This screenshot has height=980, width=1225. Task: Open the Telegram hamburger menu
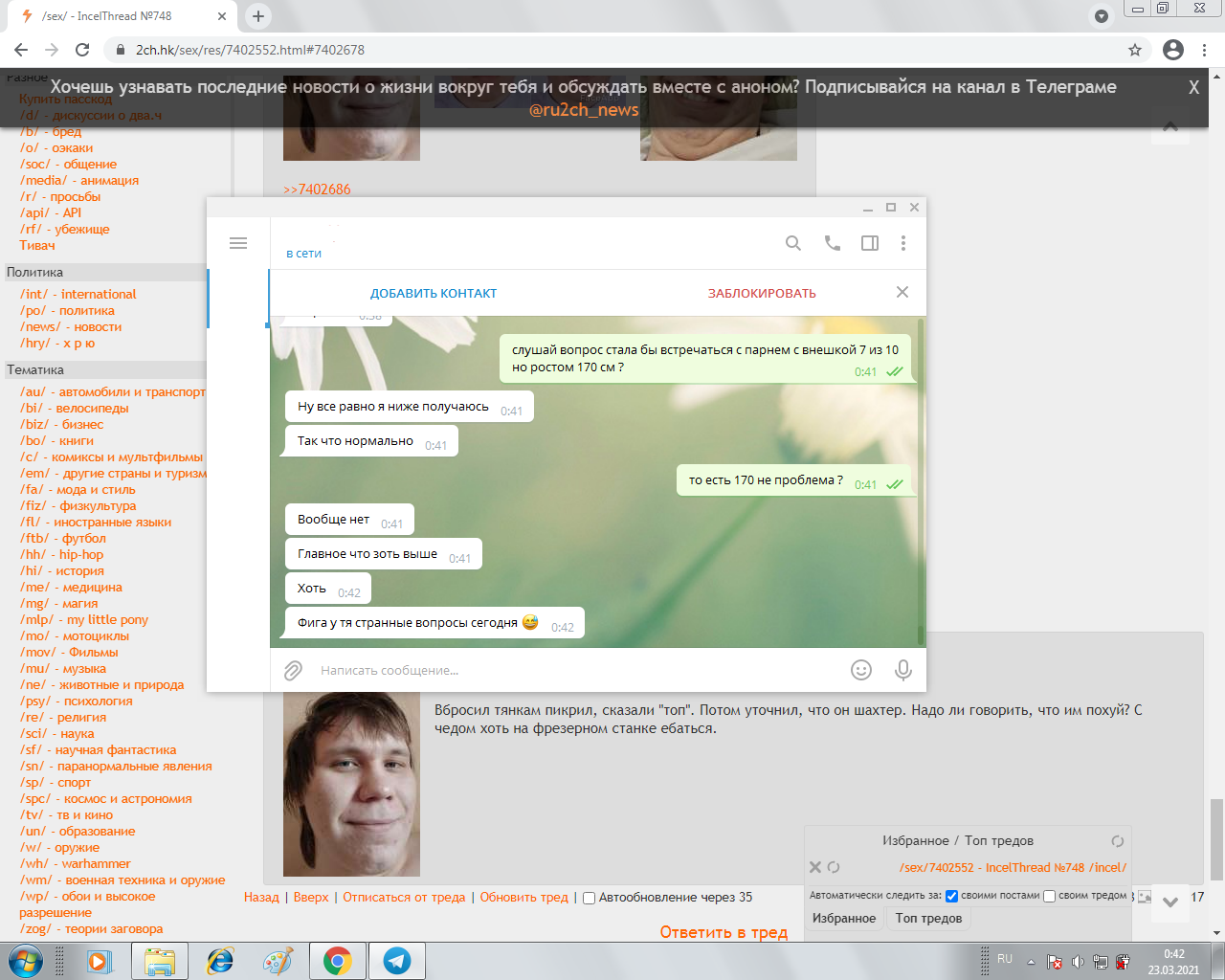tap(238, 243)
